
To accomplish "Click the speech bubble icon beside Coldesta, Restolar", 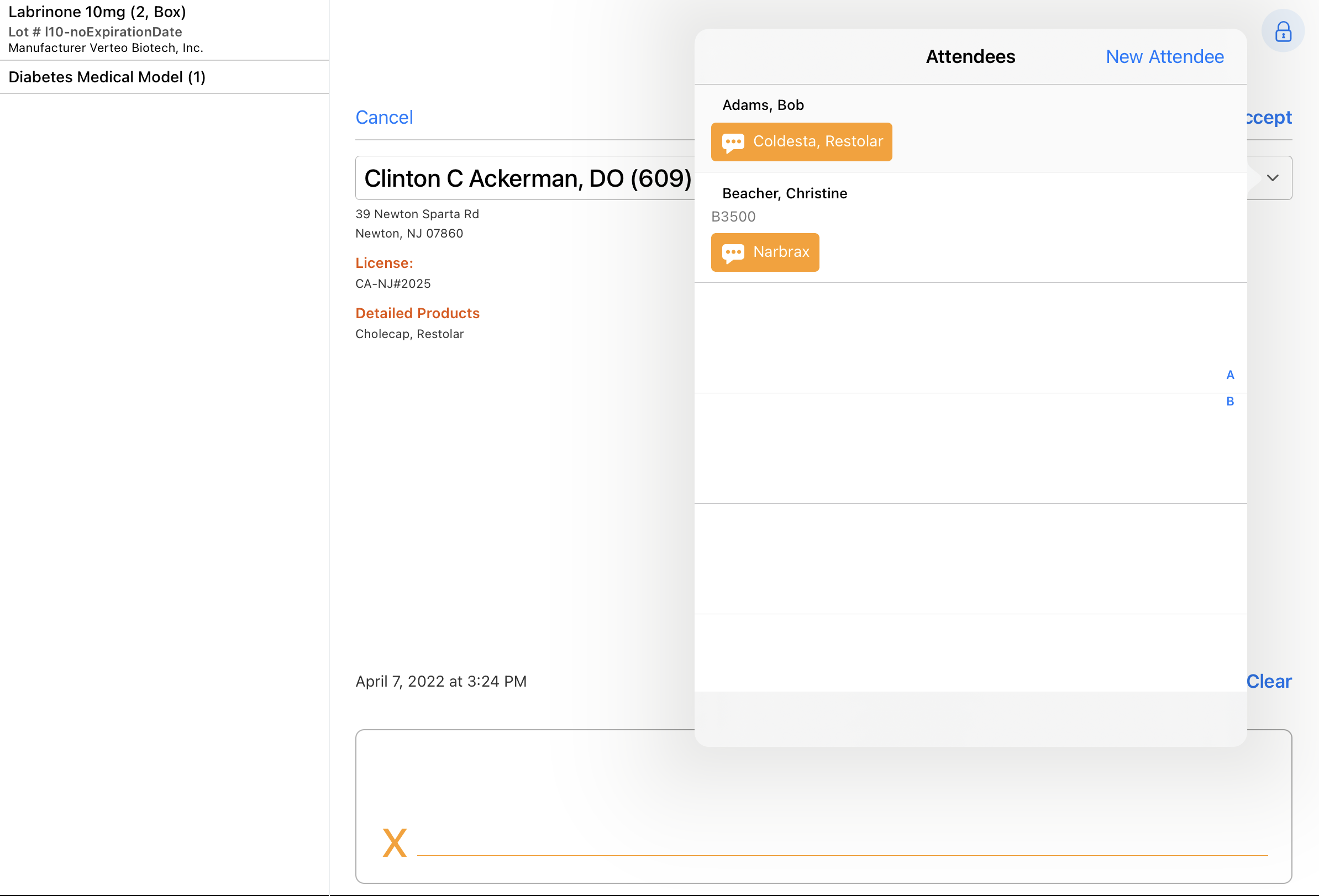I will click(x=732, y=142).
